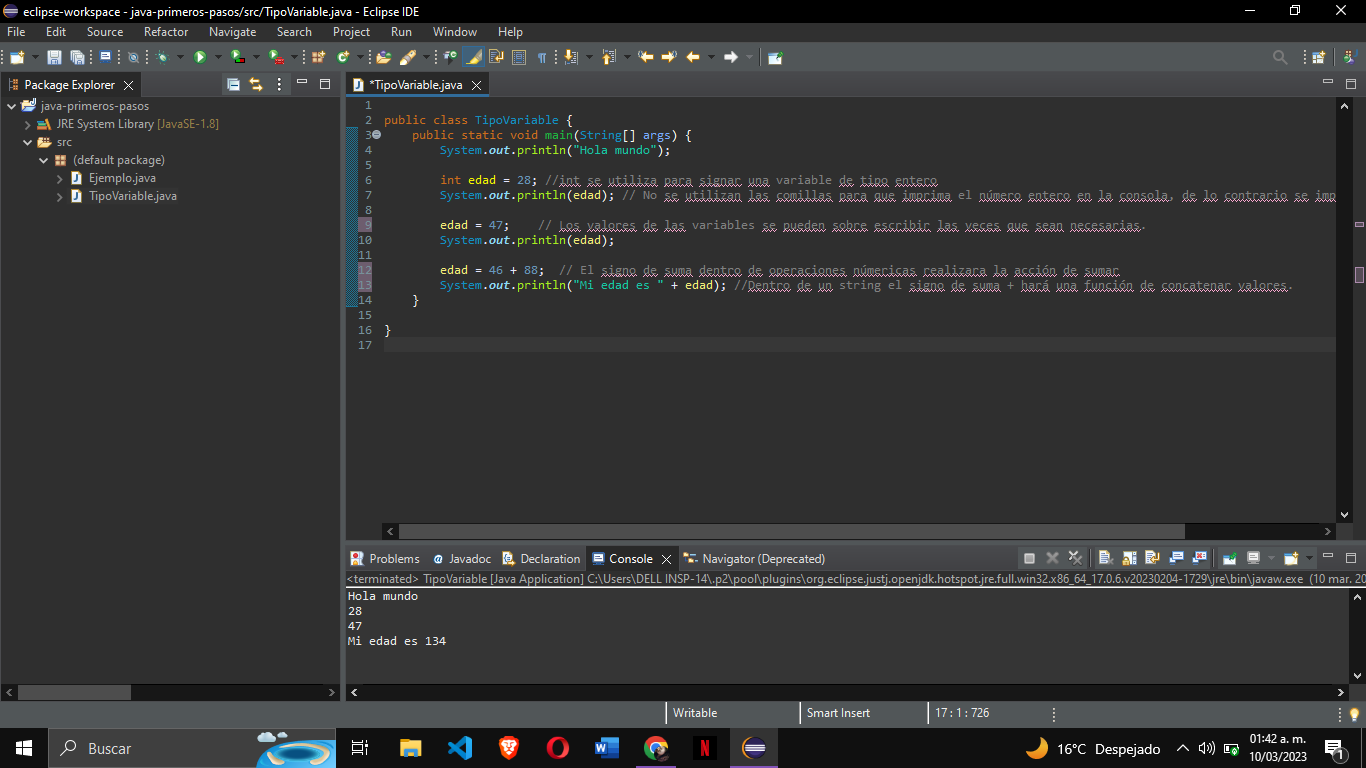The width and height of the screenshot is (1366, 768).
Task: Click the Previous Annotation toolbar icon
Action: click(x=608, y=57)
